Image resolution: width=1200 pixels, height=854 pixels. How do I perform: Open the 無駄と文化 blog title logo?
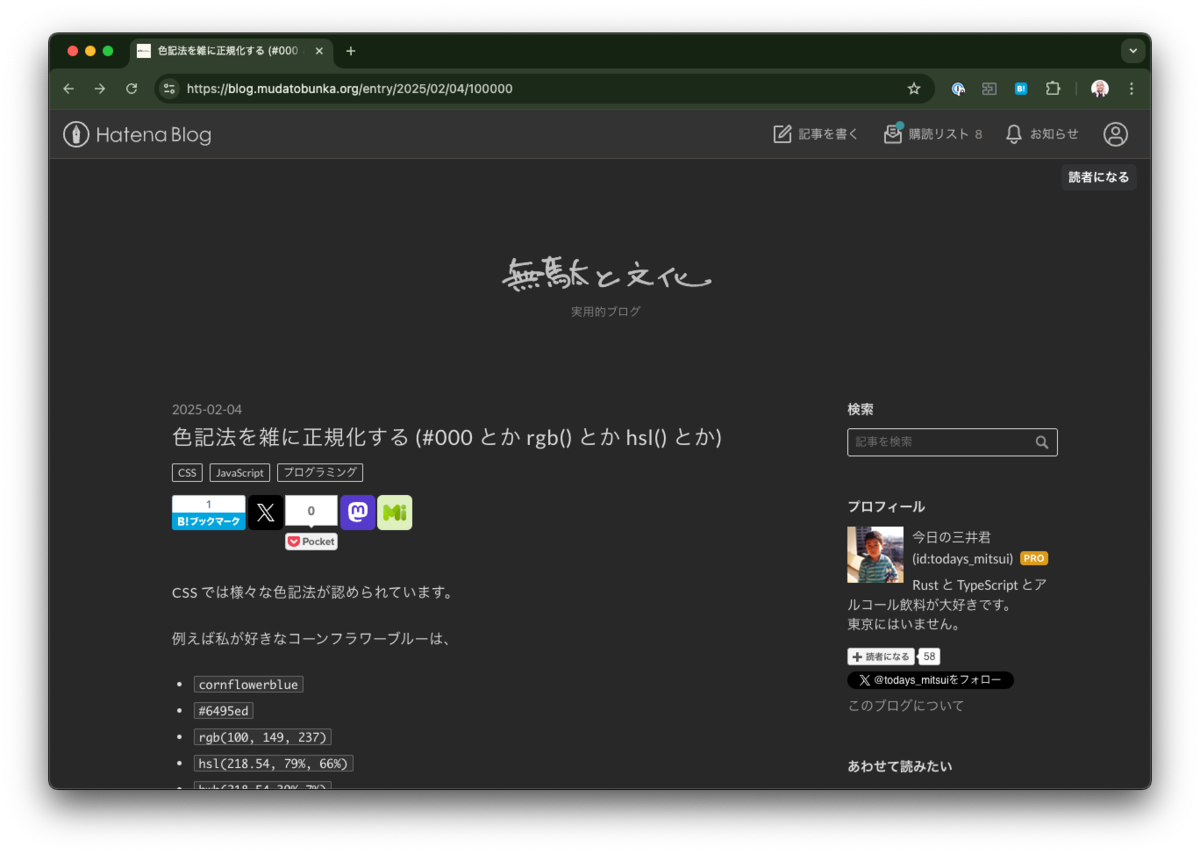pos(606,275)
